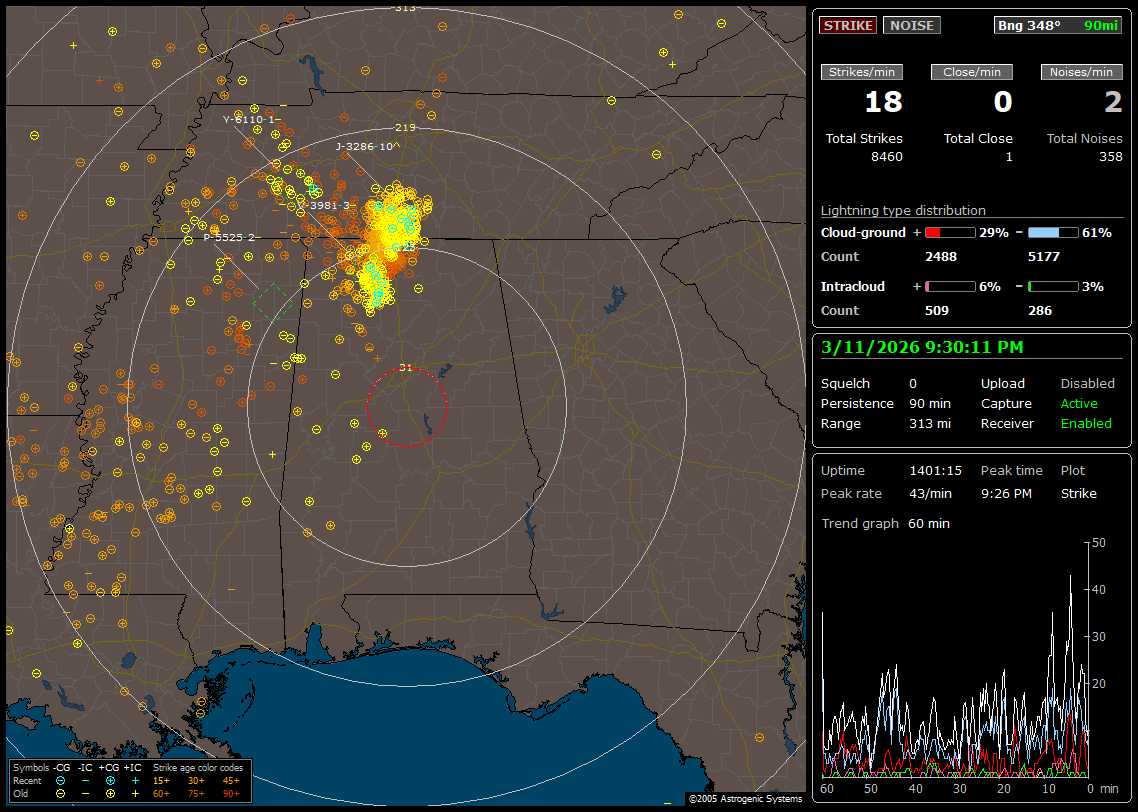Toggle the Receiver Enabled status
Image resolution: width=1138 pixels, height=812 pixels.
1086,423
